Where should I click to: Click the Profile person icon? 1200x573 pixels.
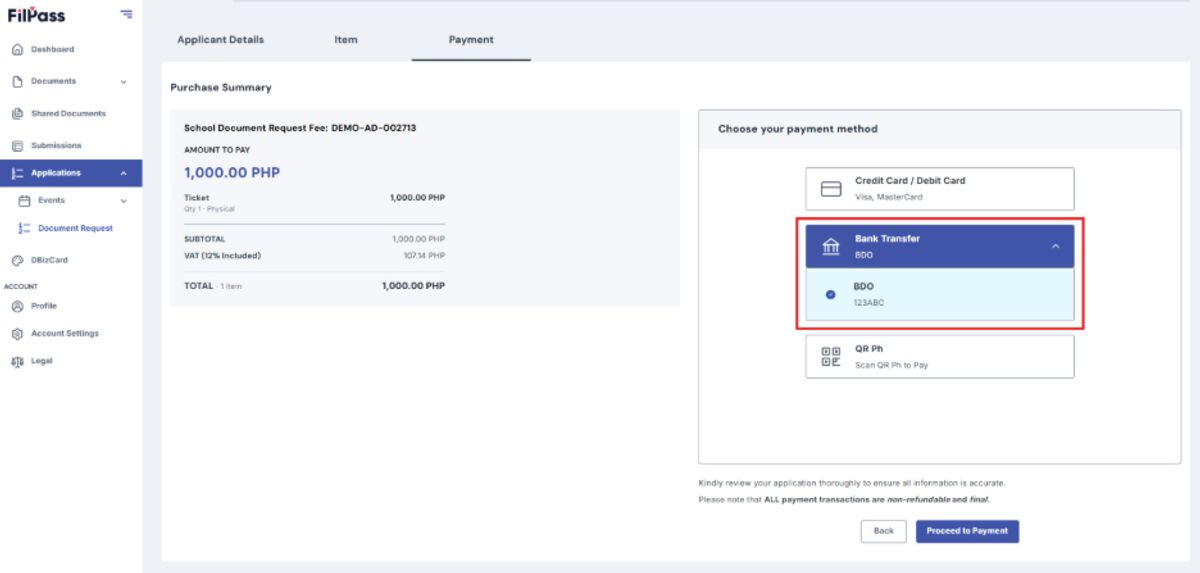click(17, 306)
